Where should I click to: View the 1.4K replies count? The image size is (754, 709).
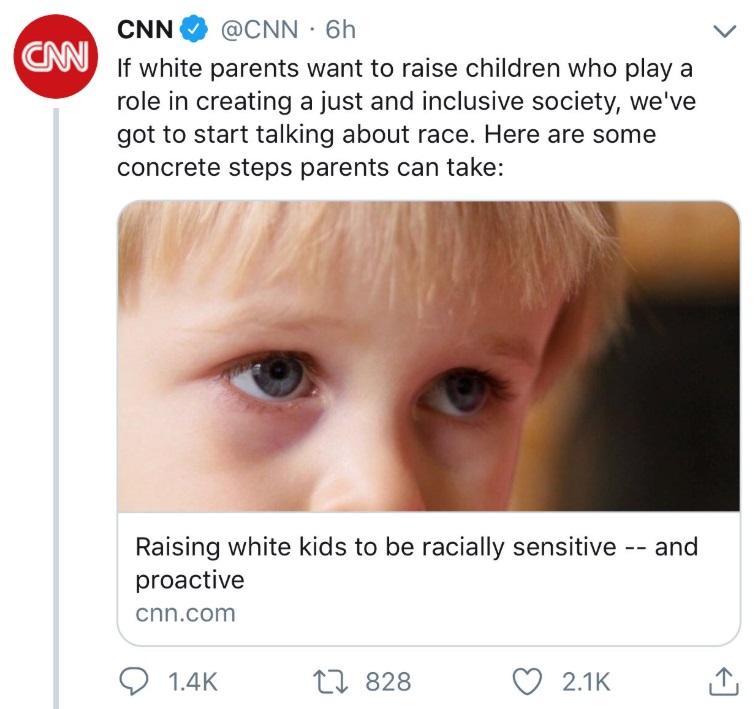(x=193, y=682)
